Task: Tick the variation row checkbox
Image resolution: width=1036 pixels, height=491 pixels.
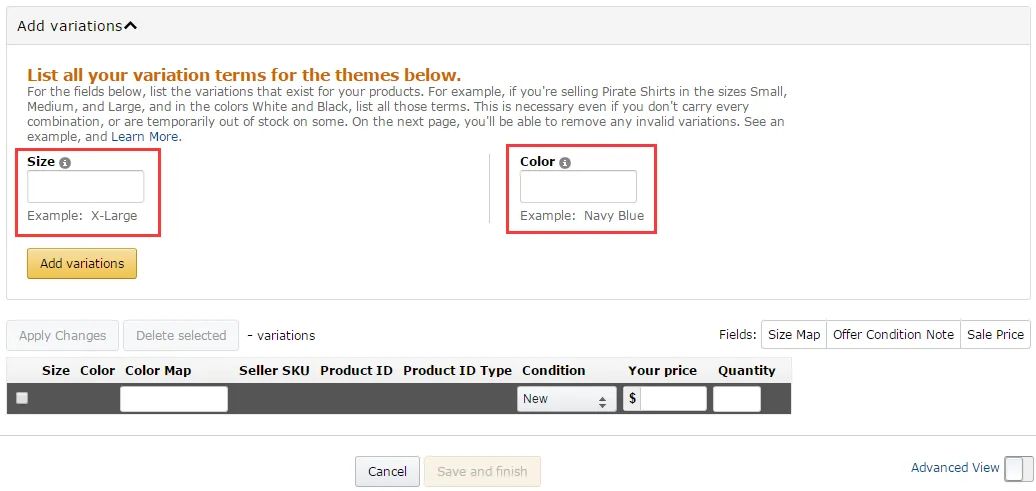Action: tap(22, 398)
